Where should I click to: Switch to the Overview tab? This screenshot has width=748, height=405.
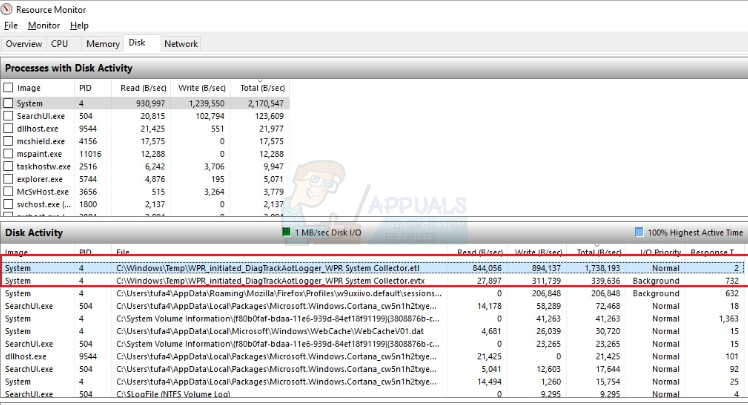(23, 44)
